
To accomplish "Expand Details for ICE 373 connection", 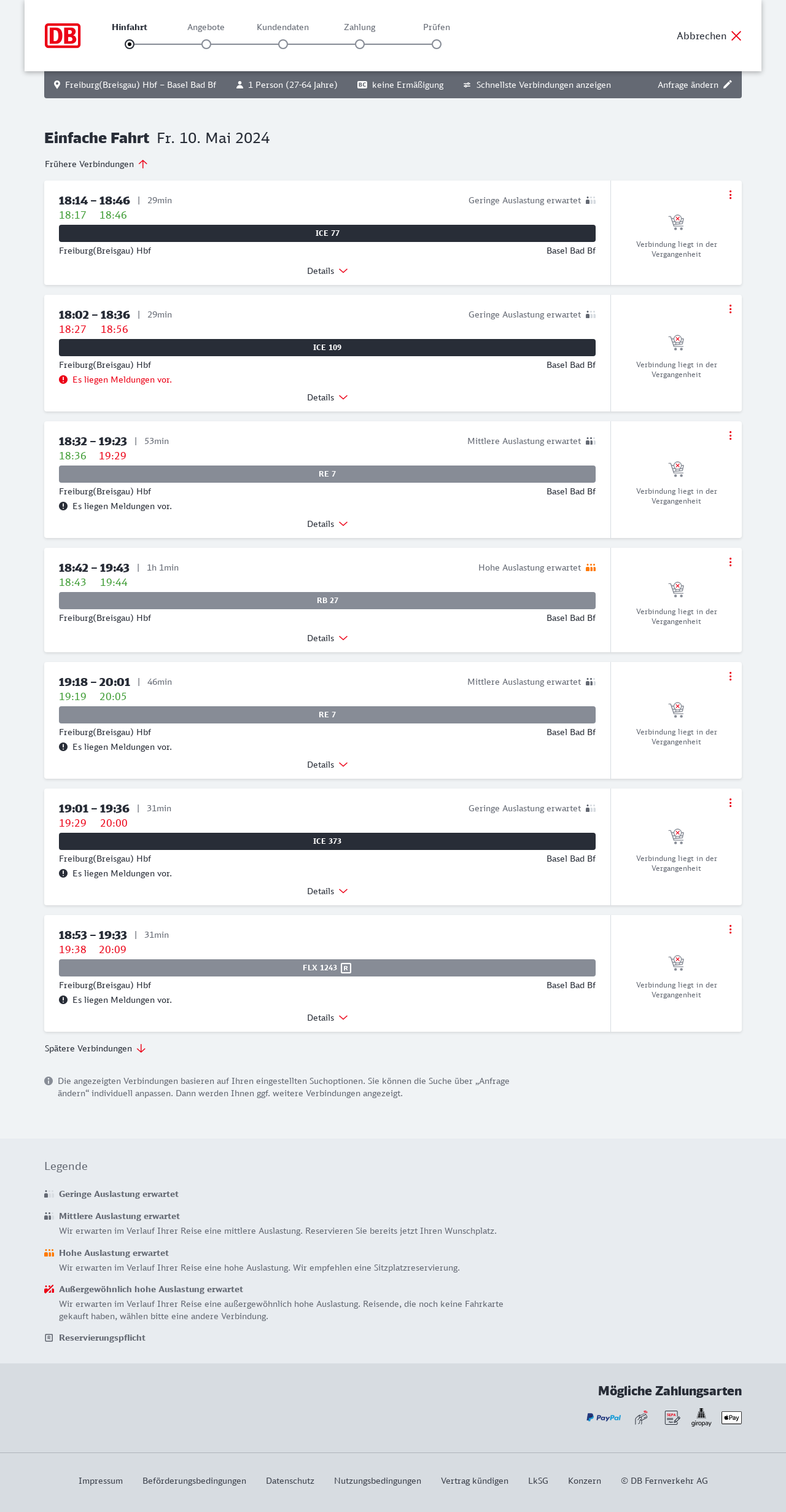I will [327, 891].
